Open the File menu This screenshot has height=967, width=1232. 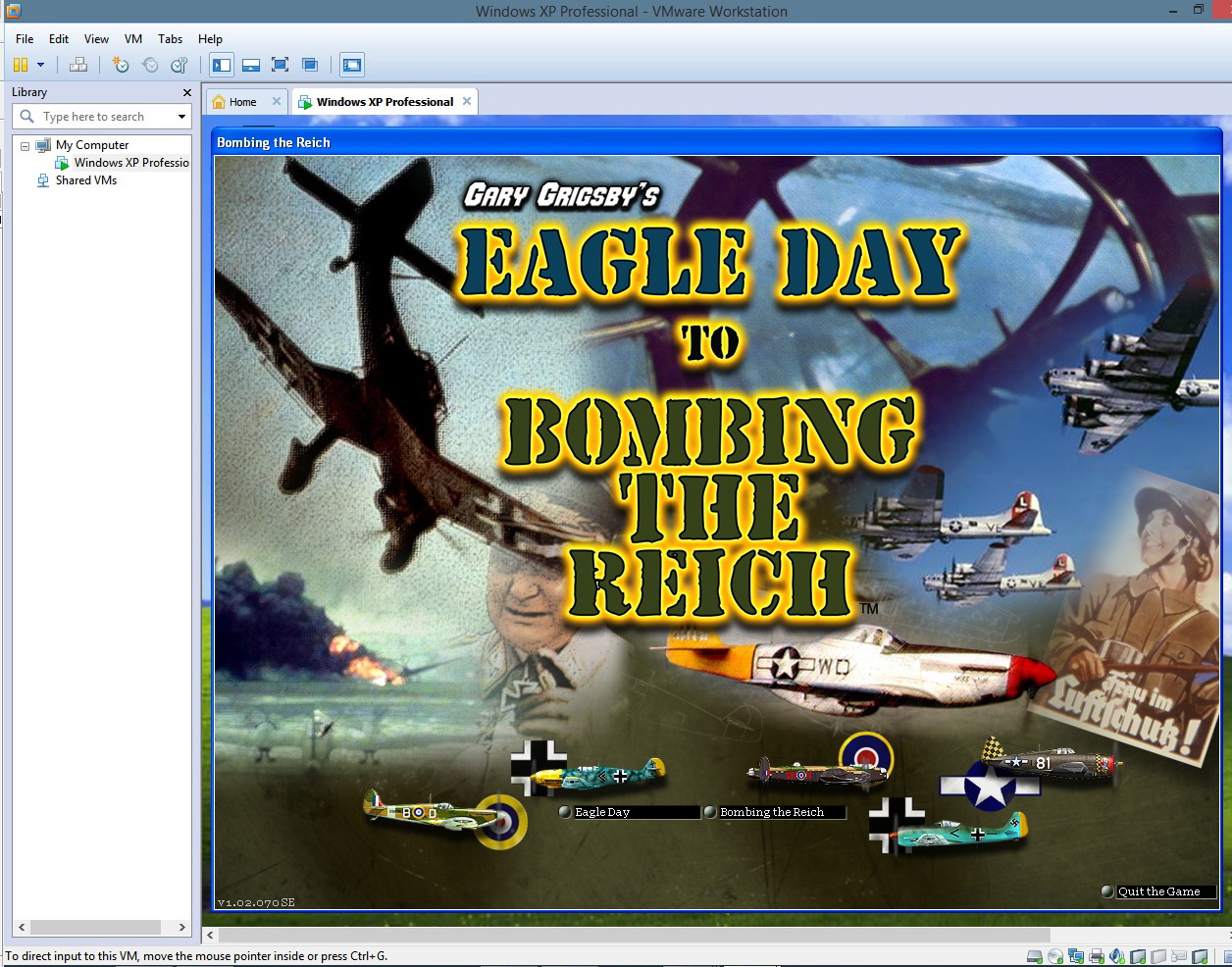click(25, 39)
